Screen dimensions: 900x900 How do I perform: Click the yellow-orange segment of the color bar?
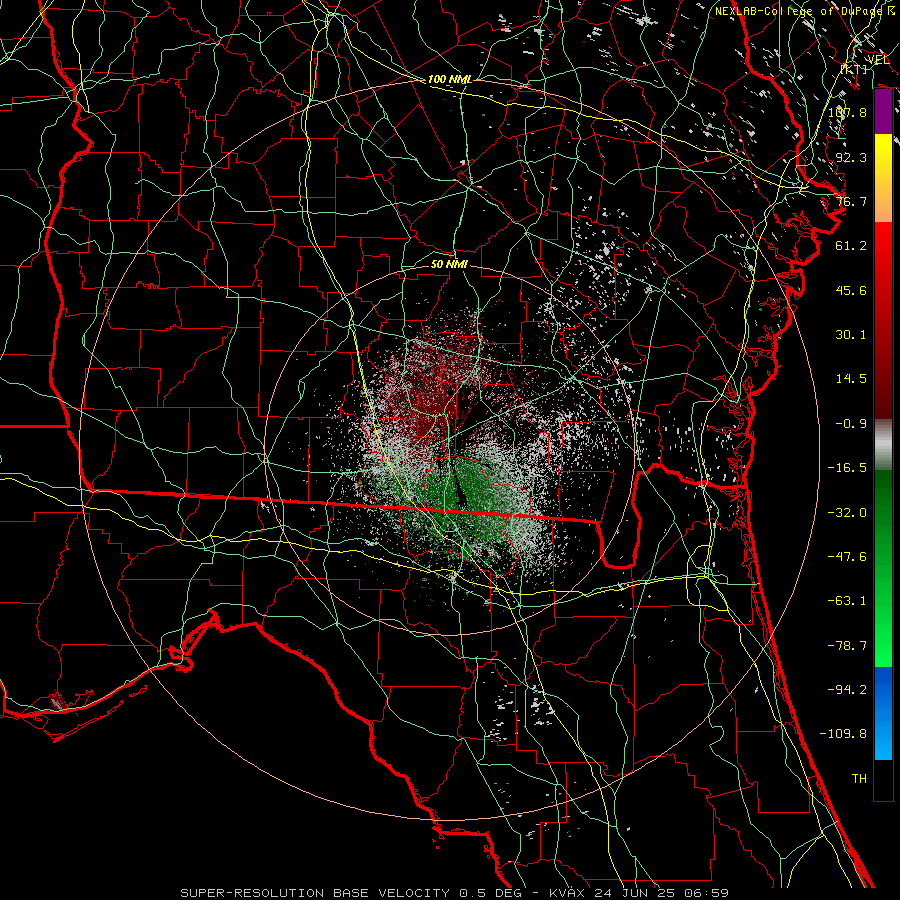point(883,178)
